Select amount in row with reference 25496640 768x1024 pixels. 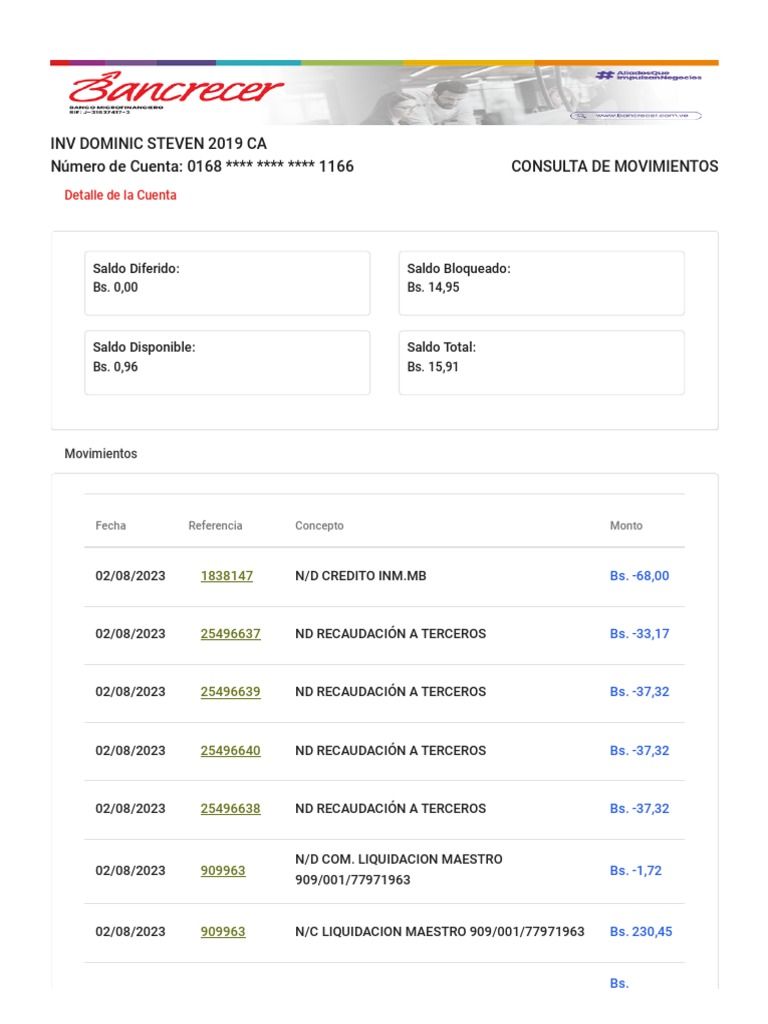tap(639, 750)
